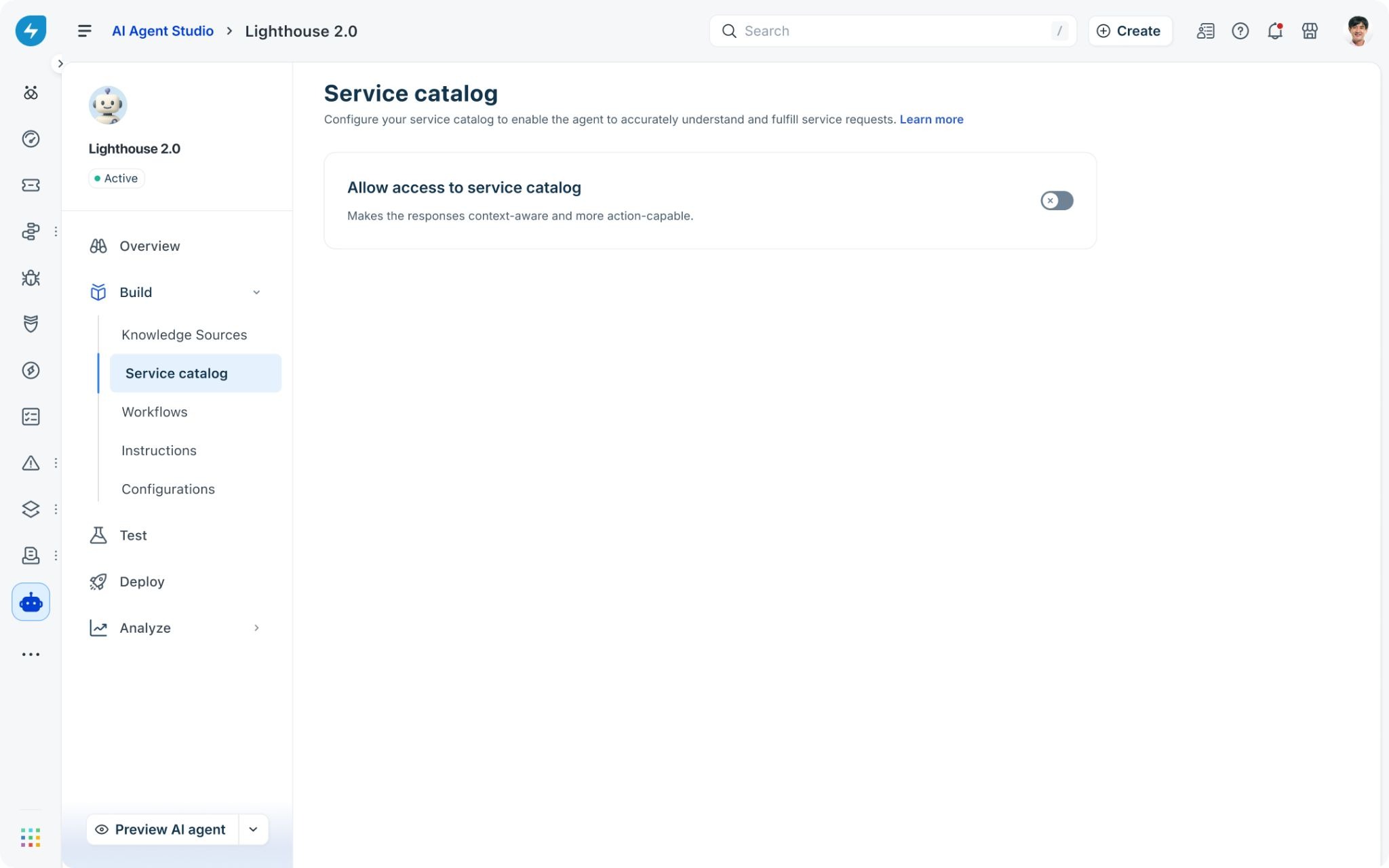Open the bug icon in left rail
1389x868 pixels.
tap(31, 278)
